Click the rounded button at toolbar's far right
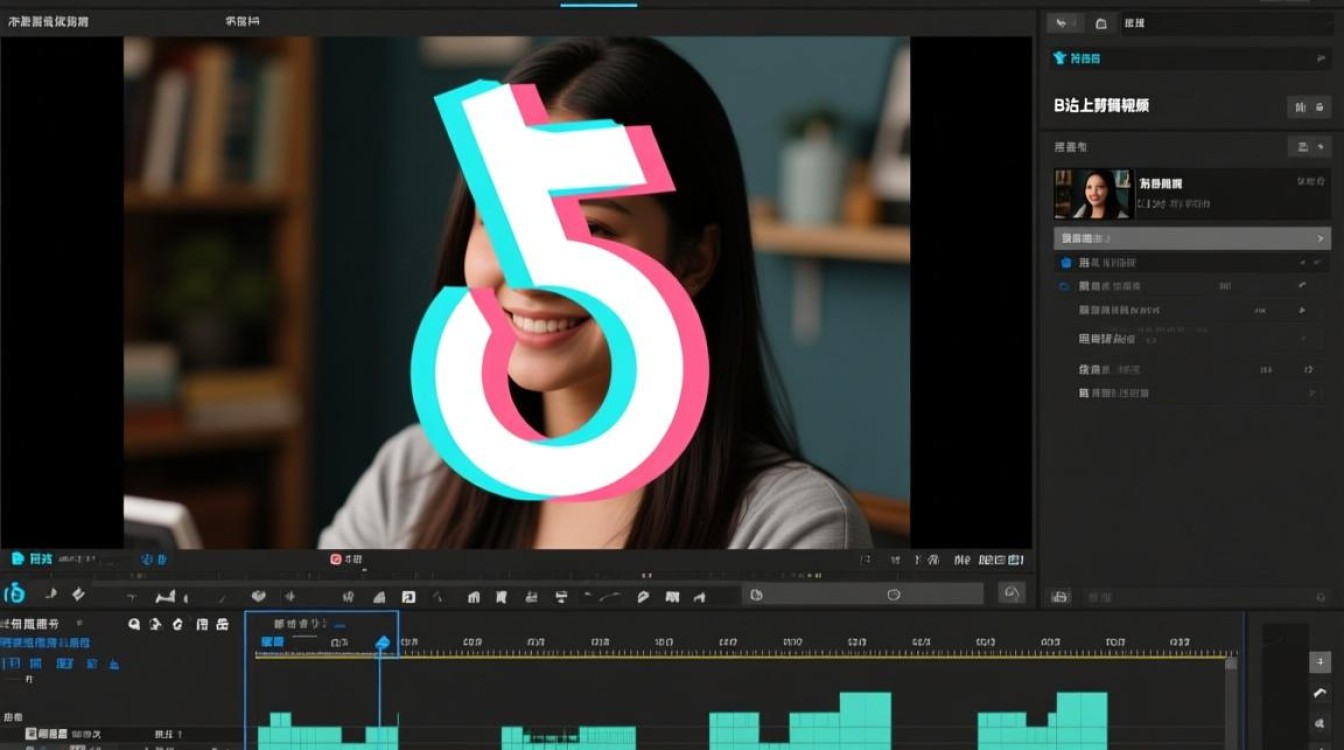1344x750 pixels. [x=1011, y=594]
